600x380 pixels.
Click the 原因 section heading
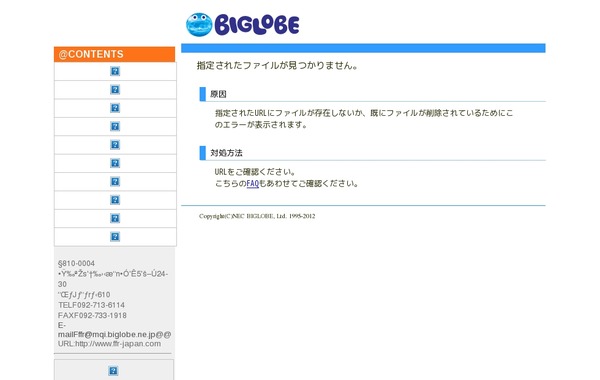(x=218, y=94)
